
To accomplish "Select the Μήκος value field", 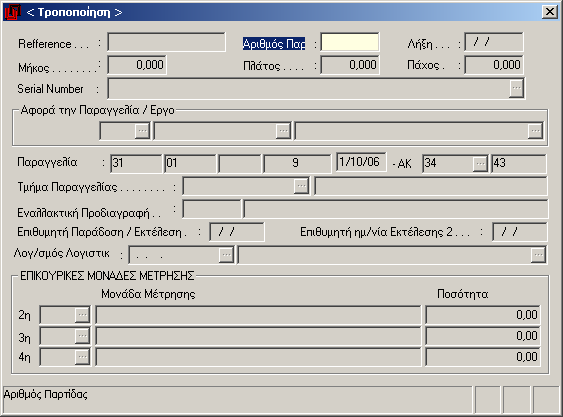I will point(137,65).
